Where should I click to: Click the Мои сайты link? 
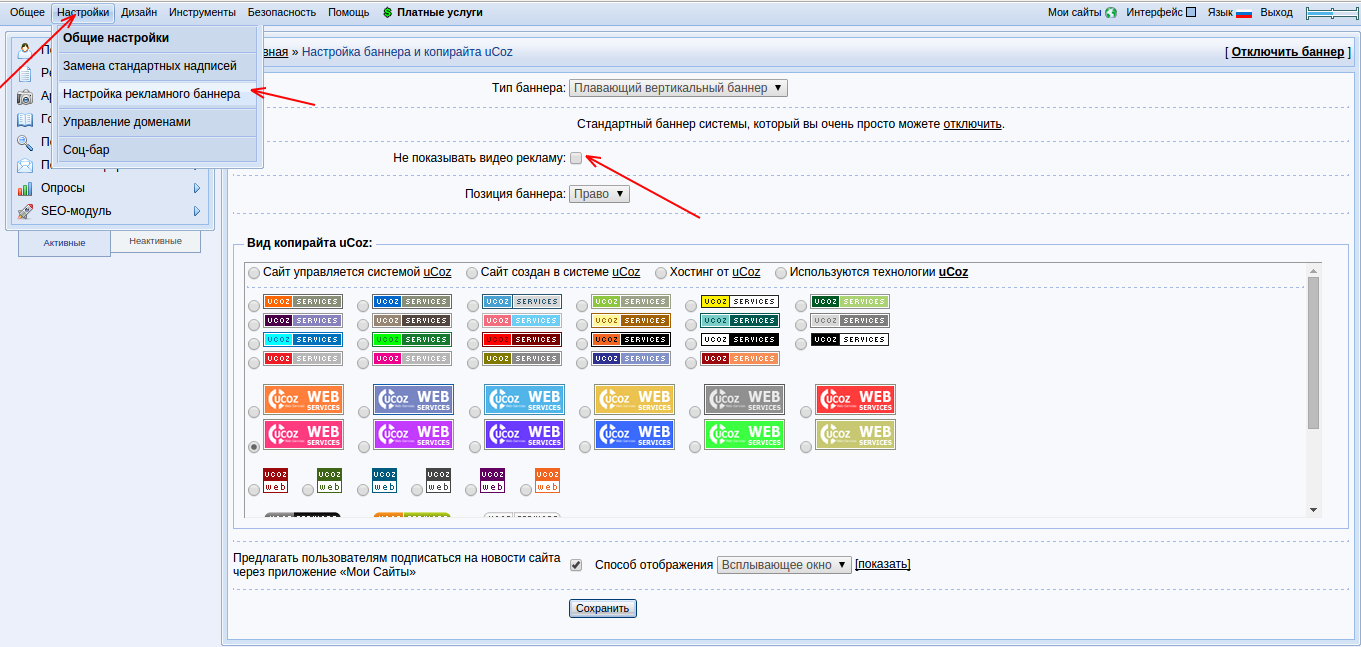(x=1075, y=13)
